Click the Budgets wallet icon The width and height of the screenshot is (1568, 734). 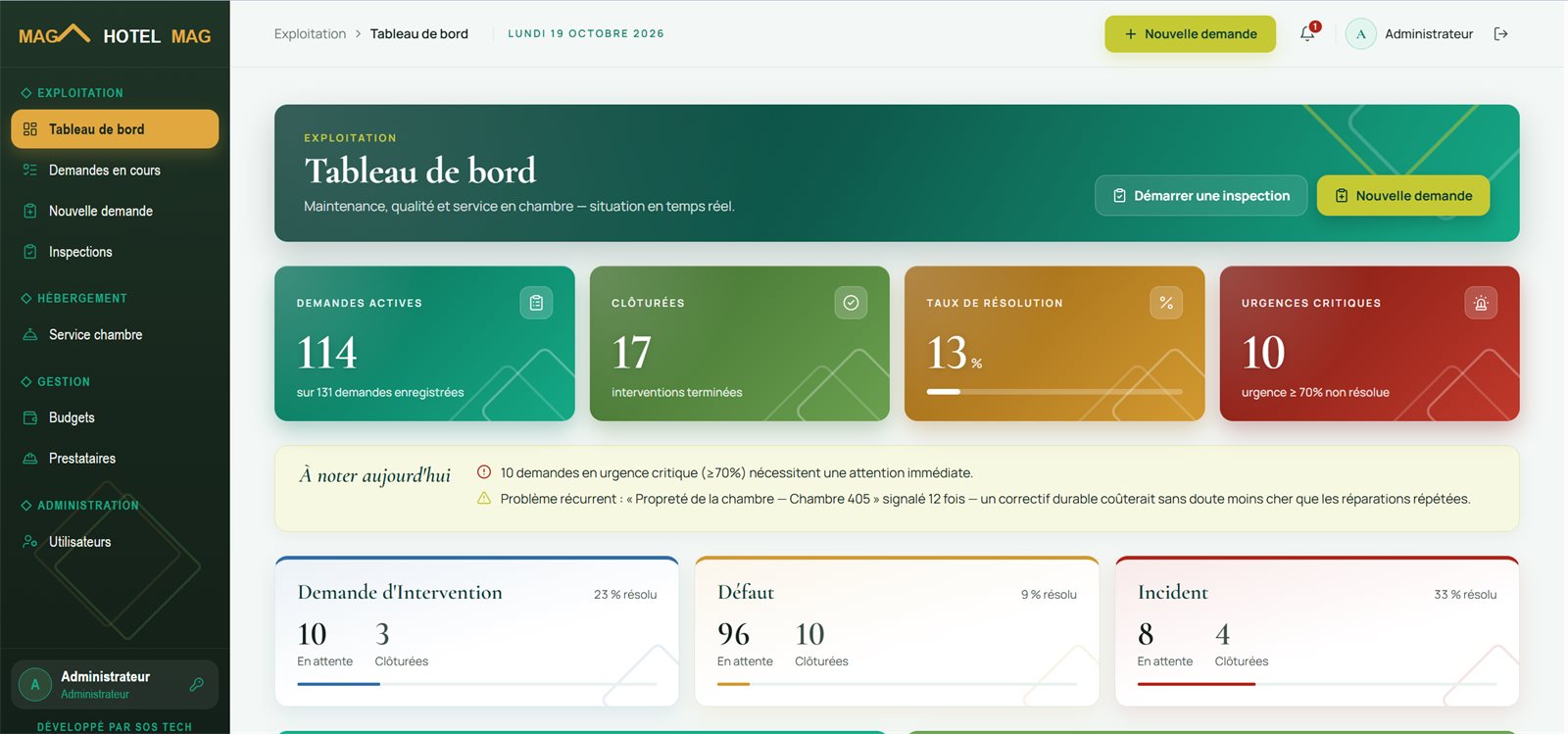30,417
